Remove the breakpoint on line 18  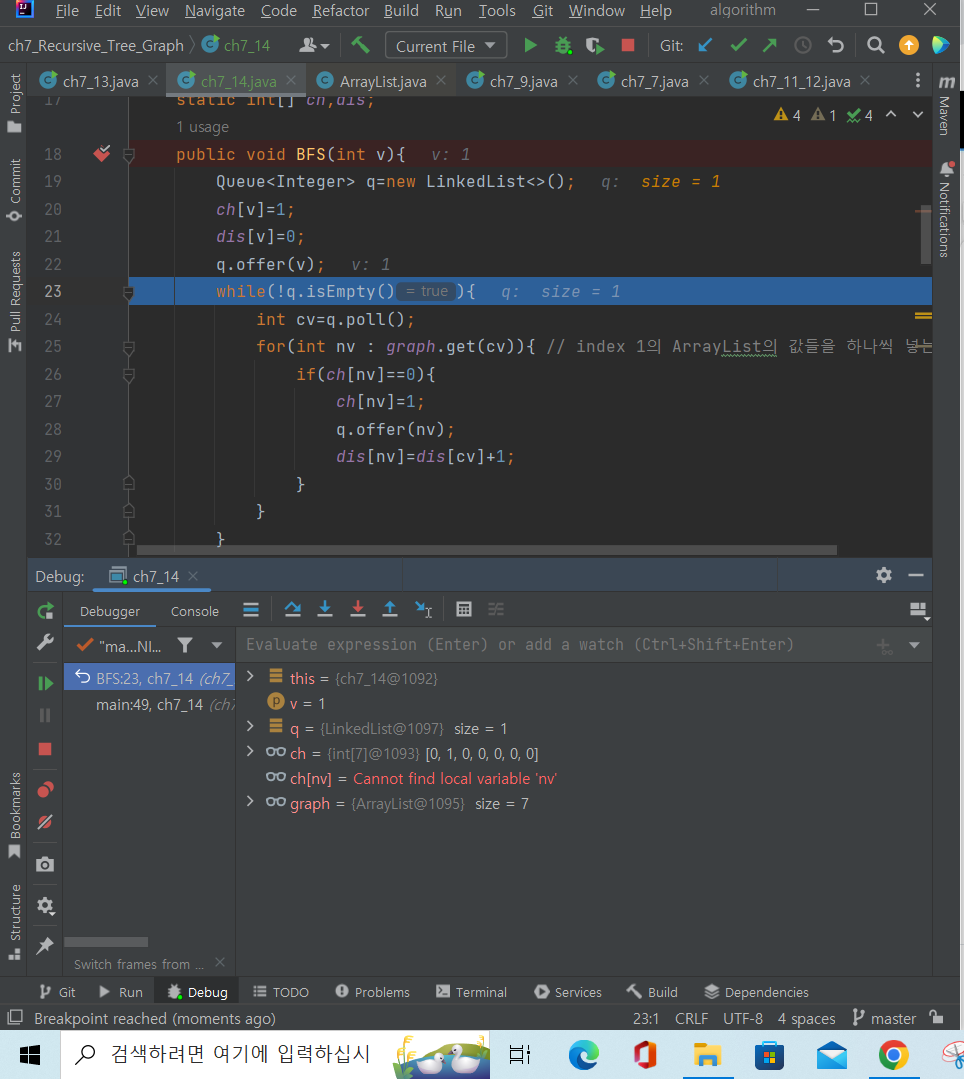pyautogui.click(x=102, y=154)
